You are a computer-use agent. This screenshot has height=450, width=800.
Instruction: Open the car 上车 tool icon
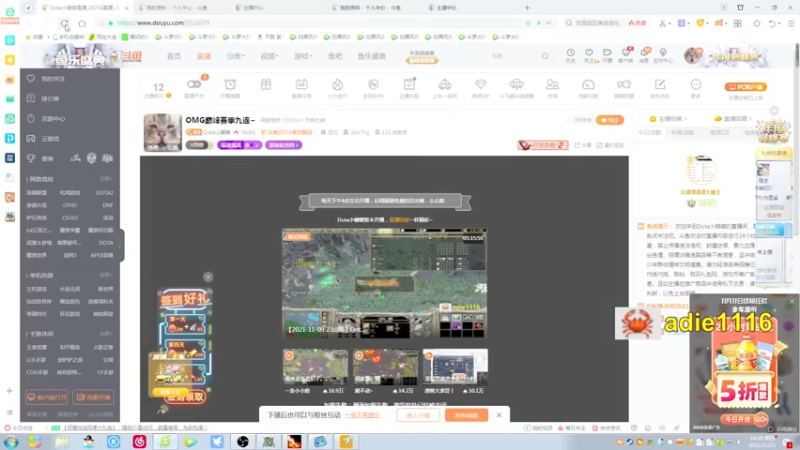tap(445, 88)
